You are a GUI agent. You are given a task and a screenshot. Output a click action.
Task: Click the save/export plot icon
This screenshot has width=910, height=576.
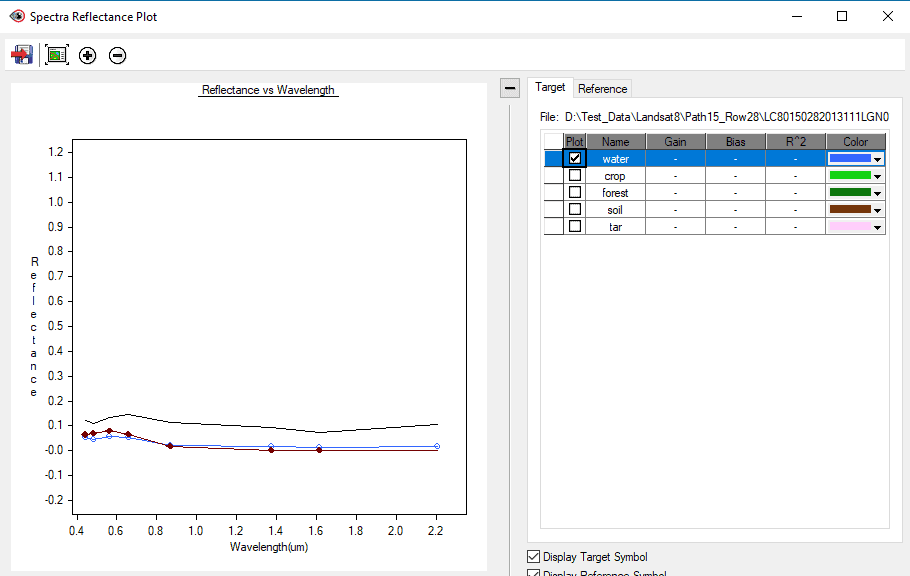point(22,55)
